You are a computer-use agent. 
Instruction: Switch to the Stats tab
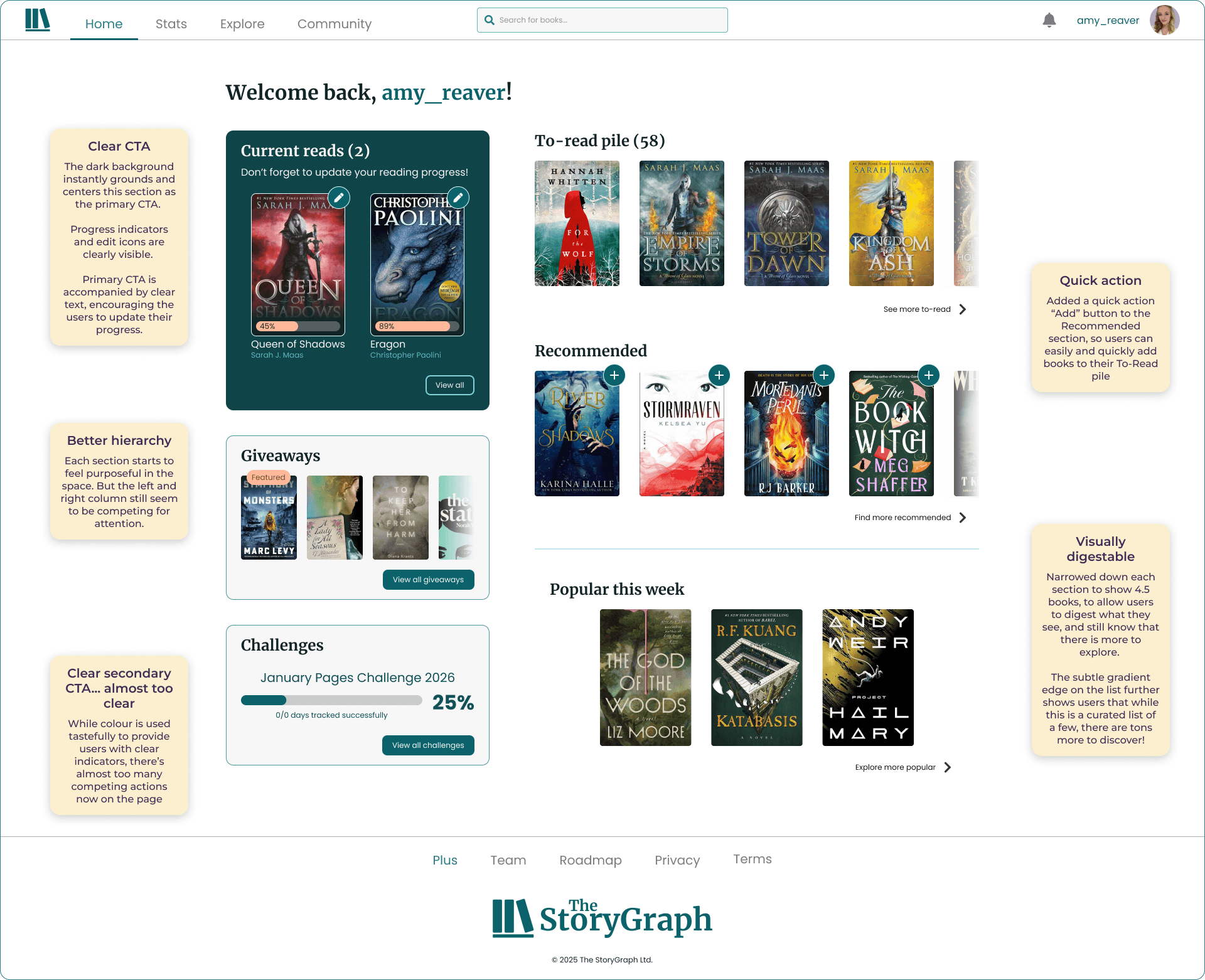click(x=171, y=24)
